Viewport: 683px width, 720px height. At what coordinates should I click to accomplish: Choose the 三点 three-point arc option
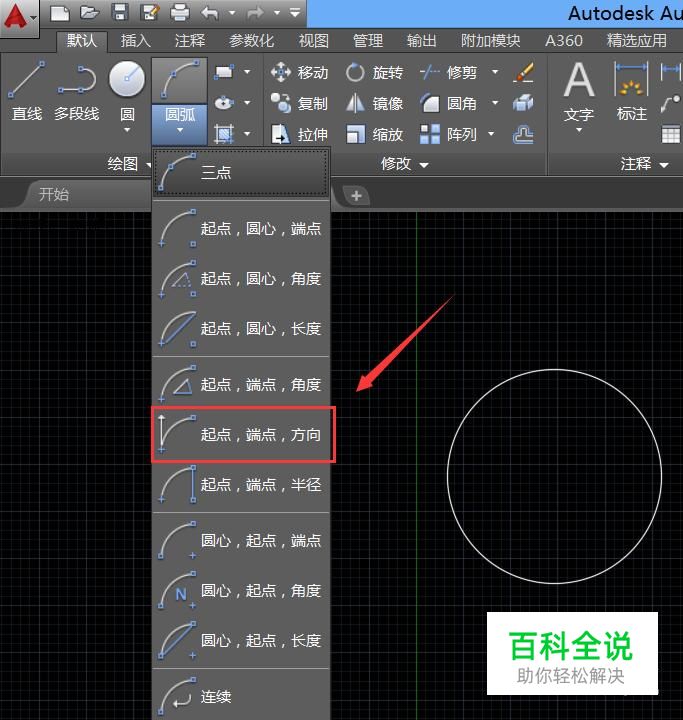(x=241, y=173)
